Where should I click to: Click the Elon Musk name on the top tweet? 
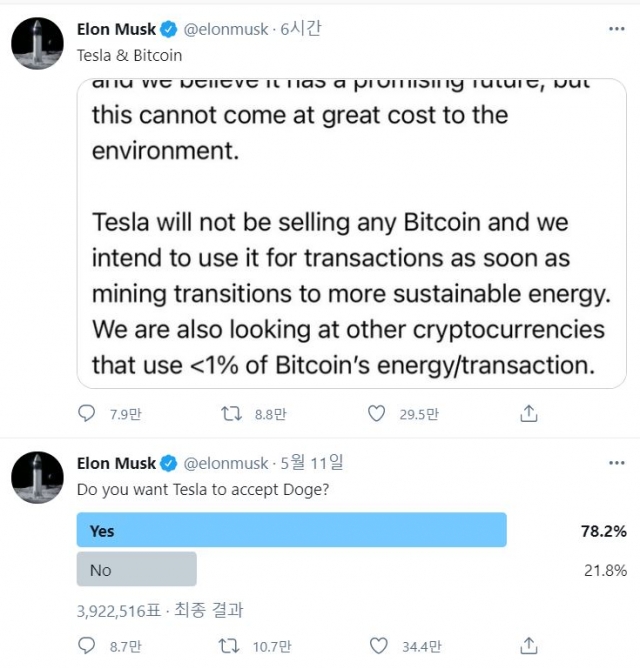[116, 29]
